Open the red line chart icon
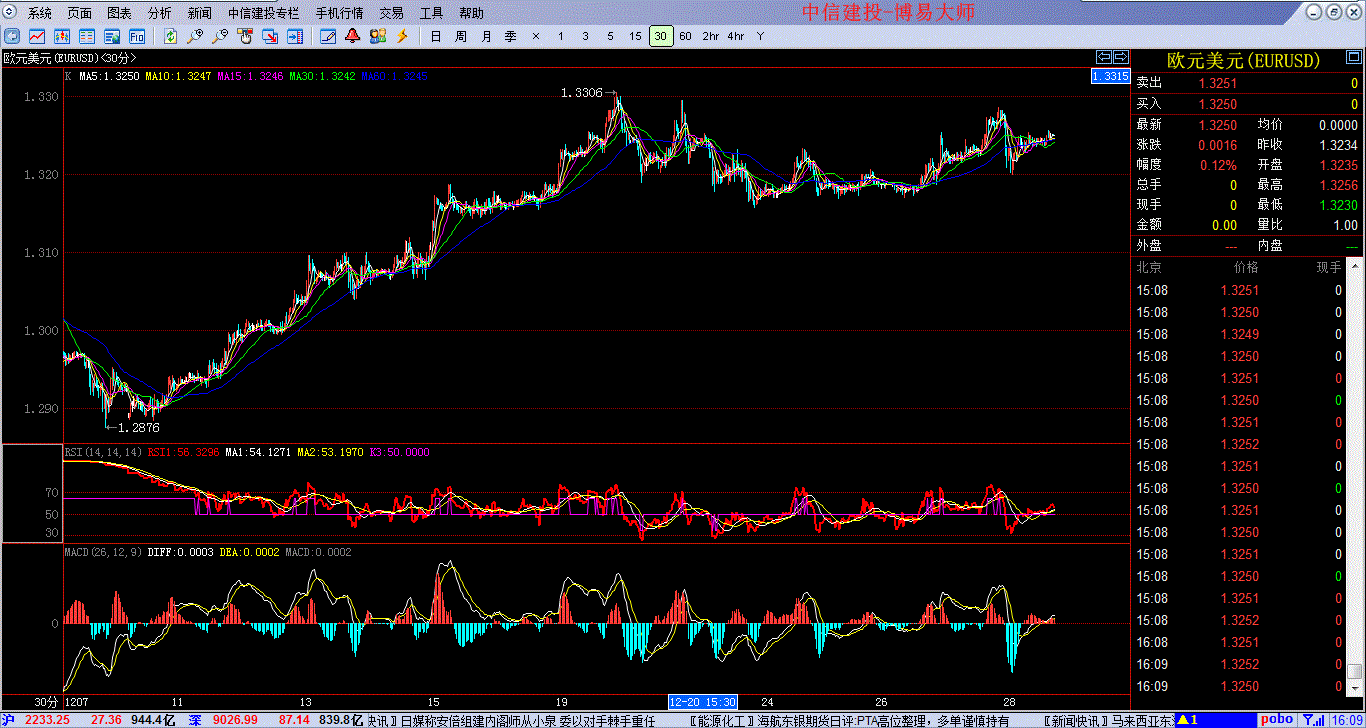This screenshot has height=728, width=1366. [36, 36]
